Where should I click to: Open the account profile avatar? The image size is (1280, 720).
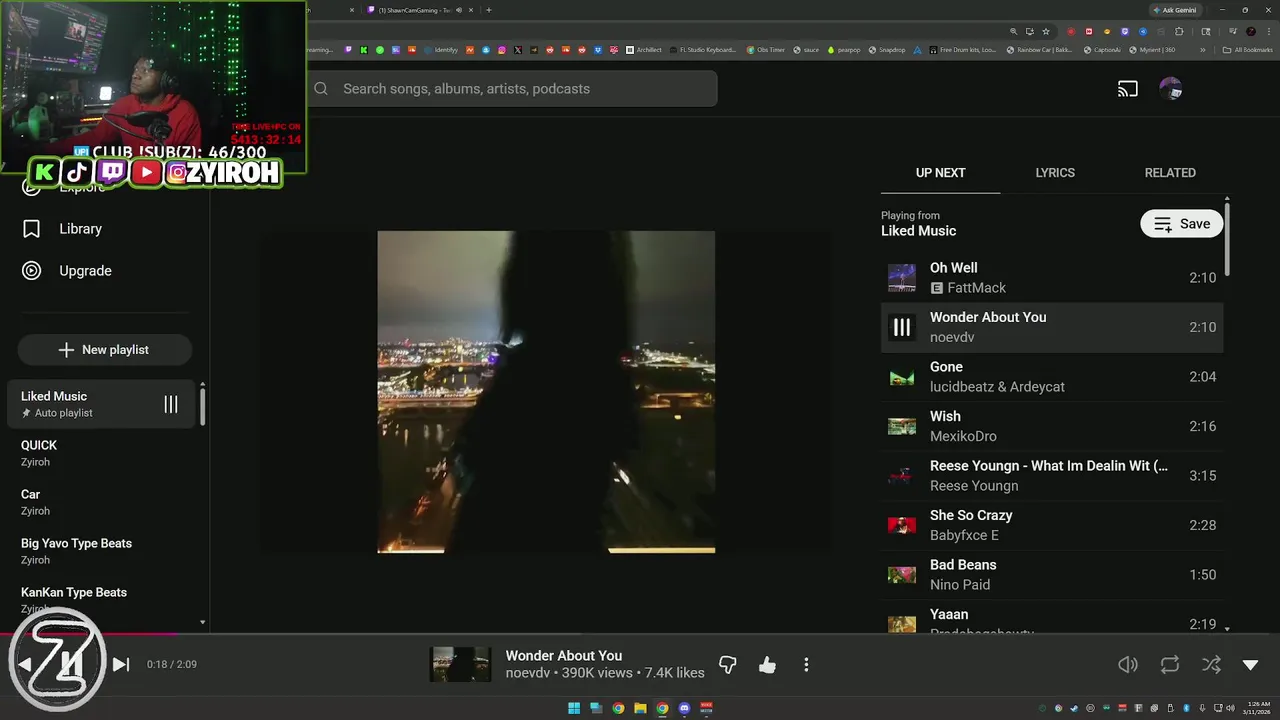[1170, 89]
